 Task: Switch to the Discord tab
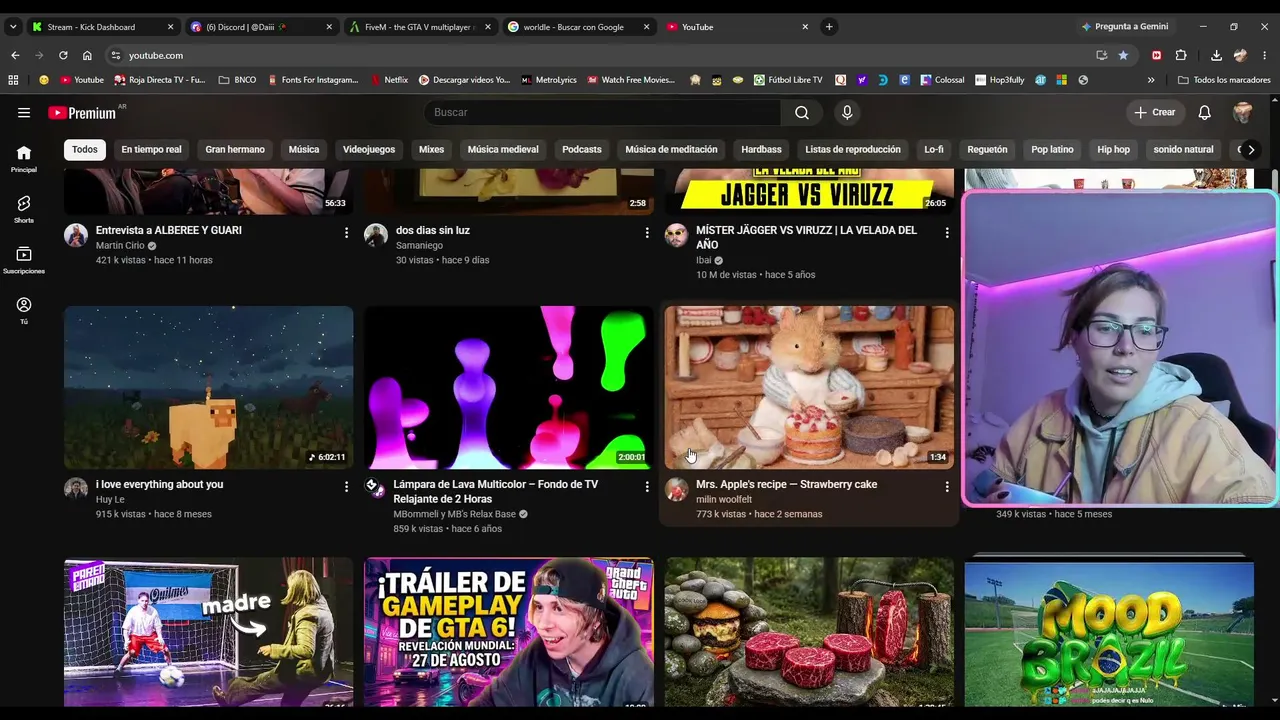pos(262,27)
